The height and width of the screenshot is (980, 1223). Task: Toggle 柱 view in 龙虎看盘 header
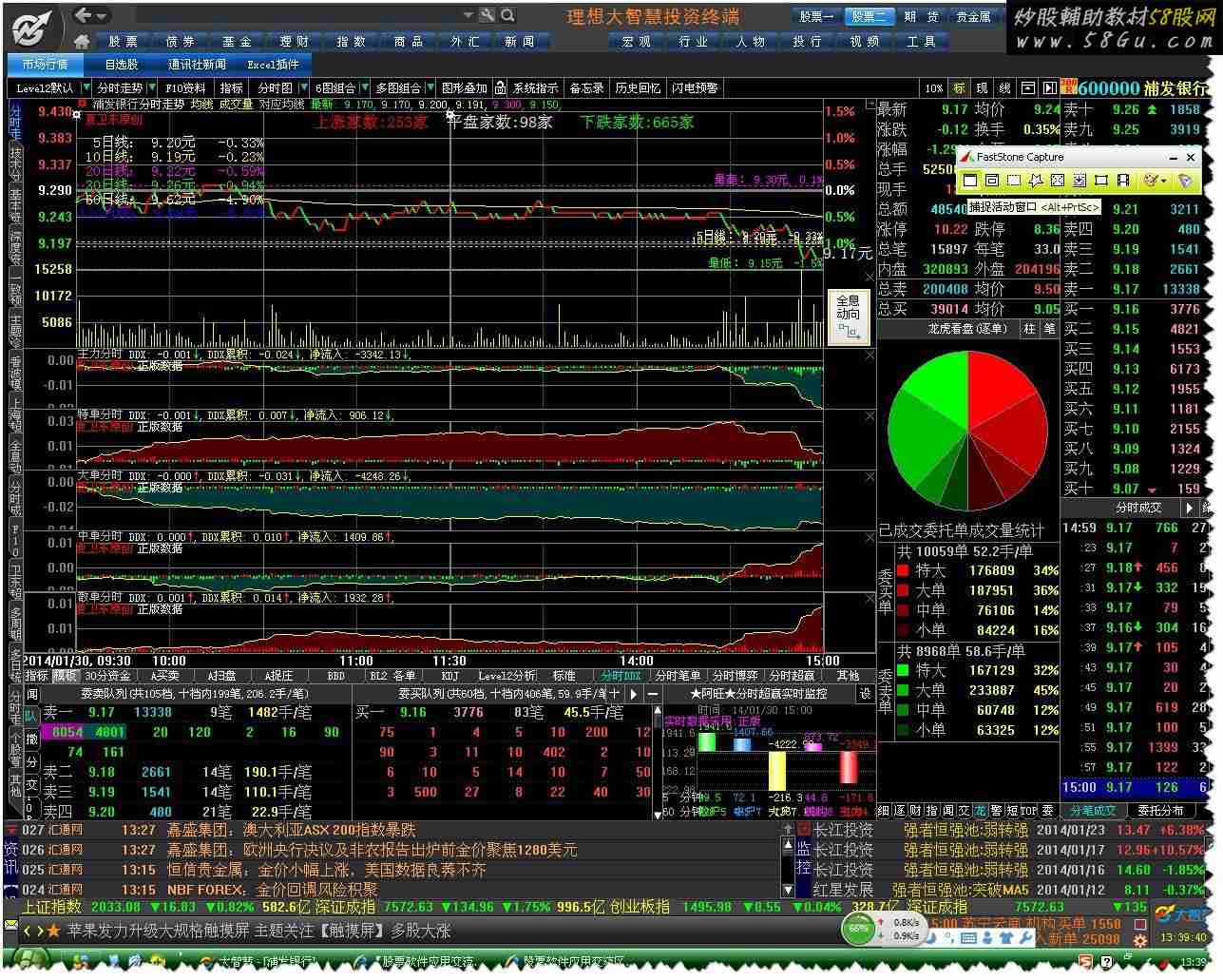[1029, 328]
